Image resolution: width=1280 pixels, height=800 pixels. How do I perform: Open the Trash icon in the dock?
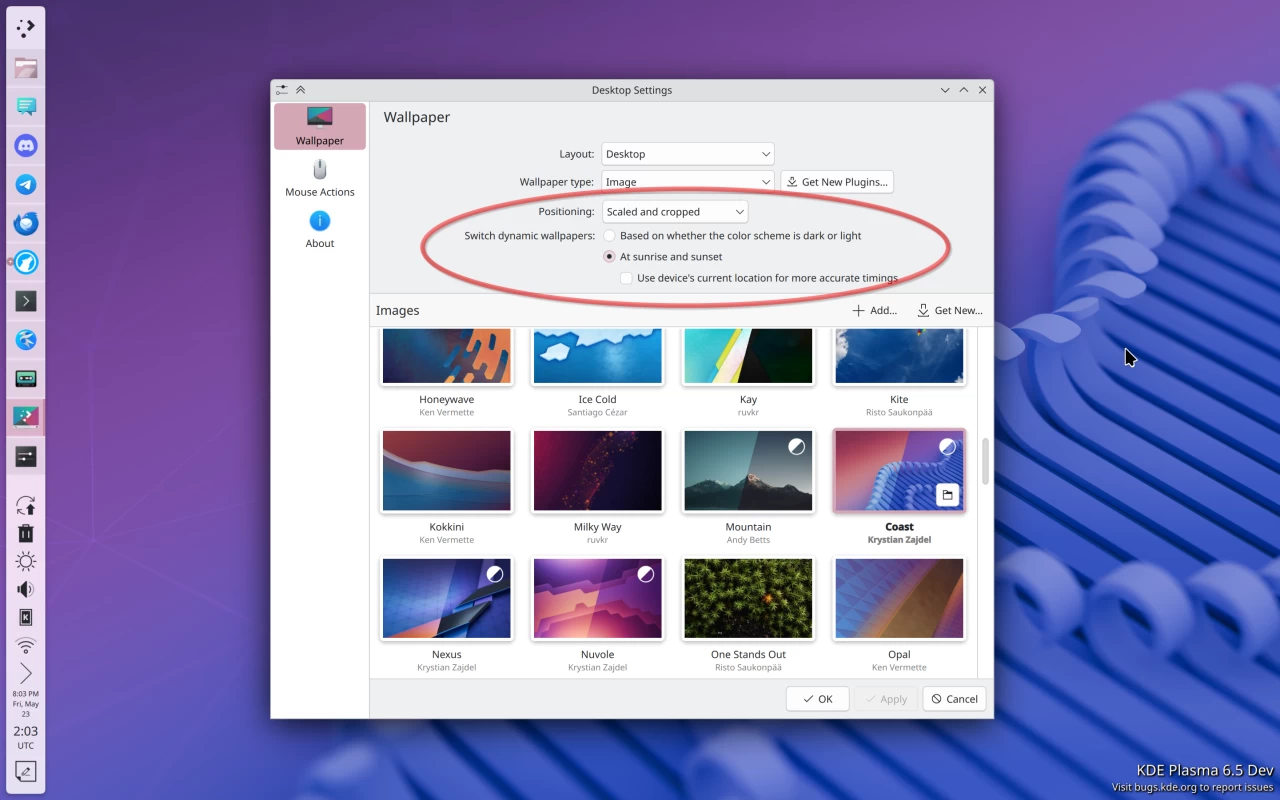coord(25,533)
